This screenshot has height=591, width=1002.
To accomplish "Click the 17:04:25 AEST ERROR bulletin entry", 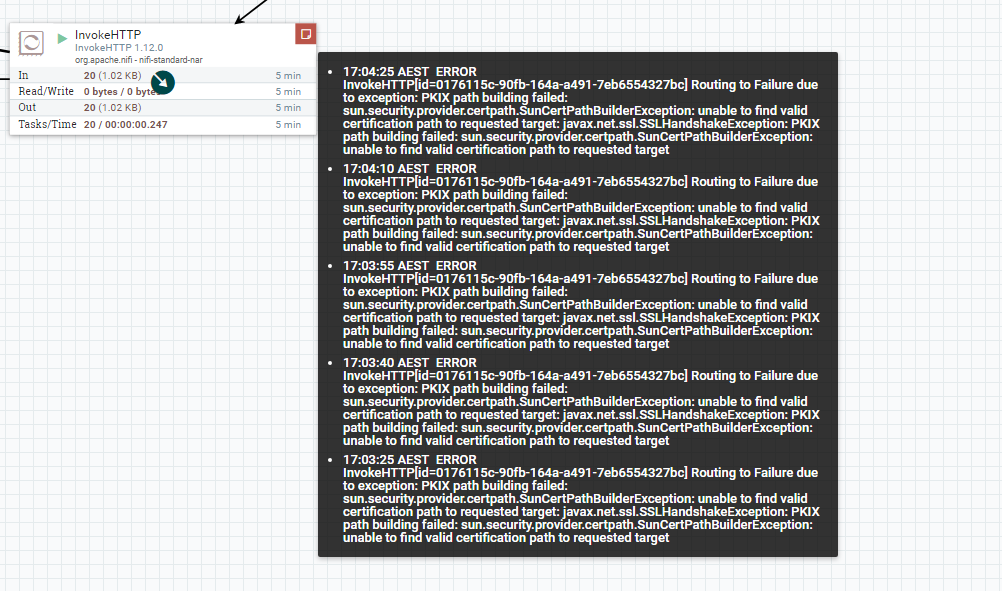I will 581,111.
